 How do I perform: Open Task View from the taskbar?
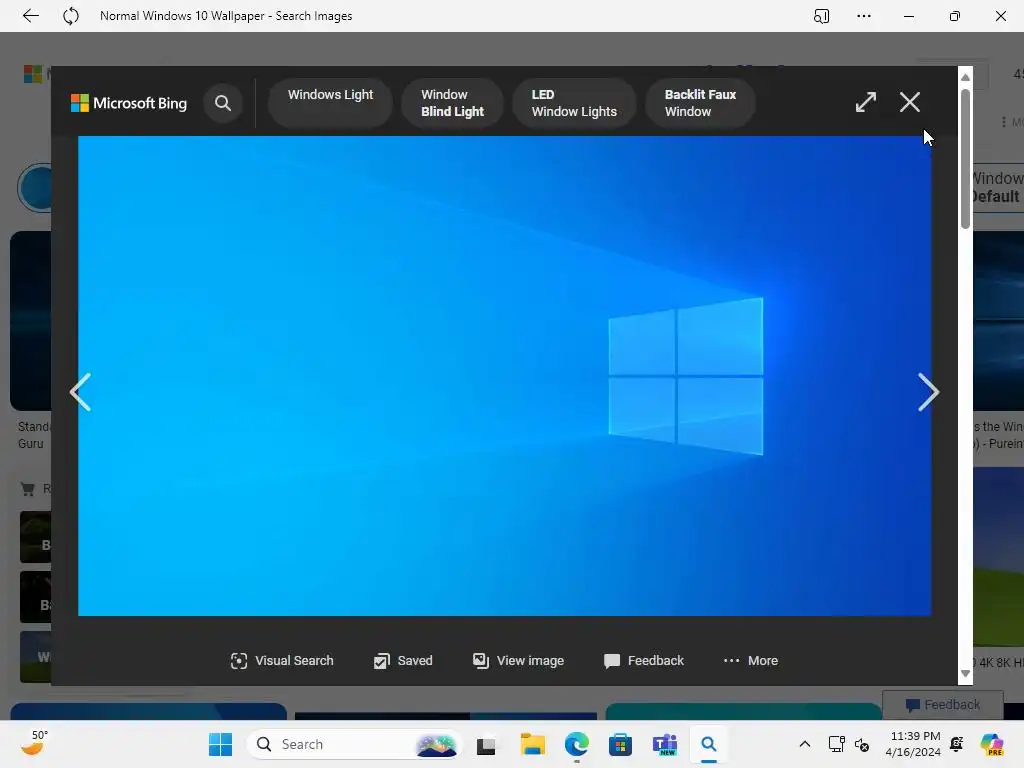coord(486,744)
